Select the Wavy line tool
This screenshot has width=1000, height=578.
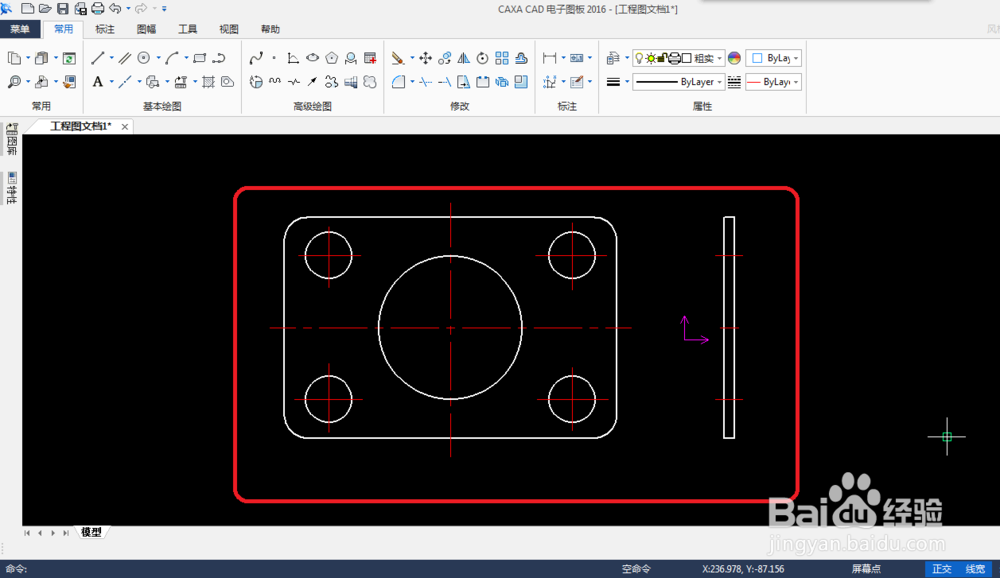tap(275, 82)
